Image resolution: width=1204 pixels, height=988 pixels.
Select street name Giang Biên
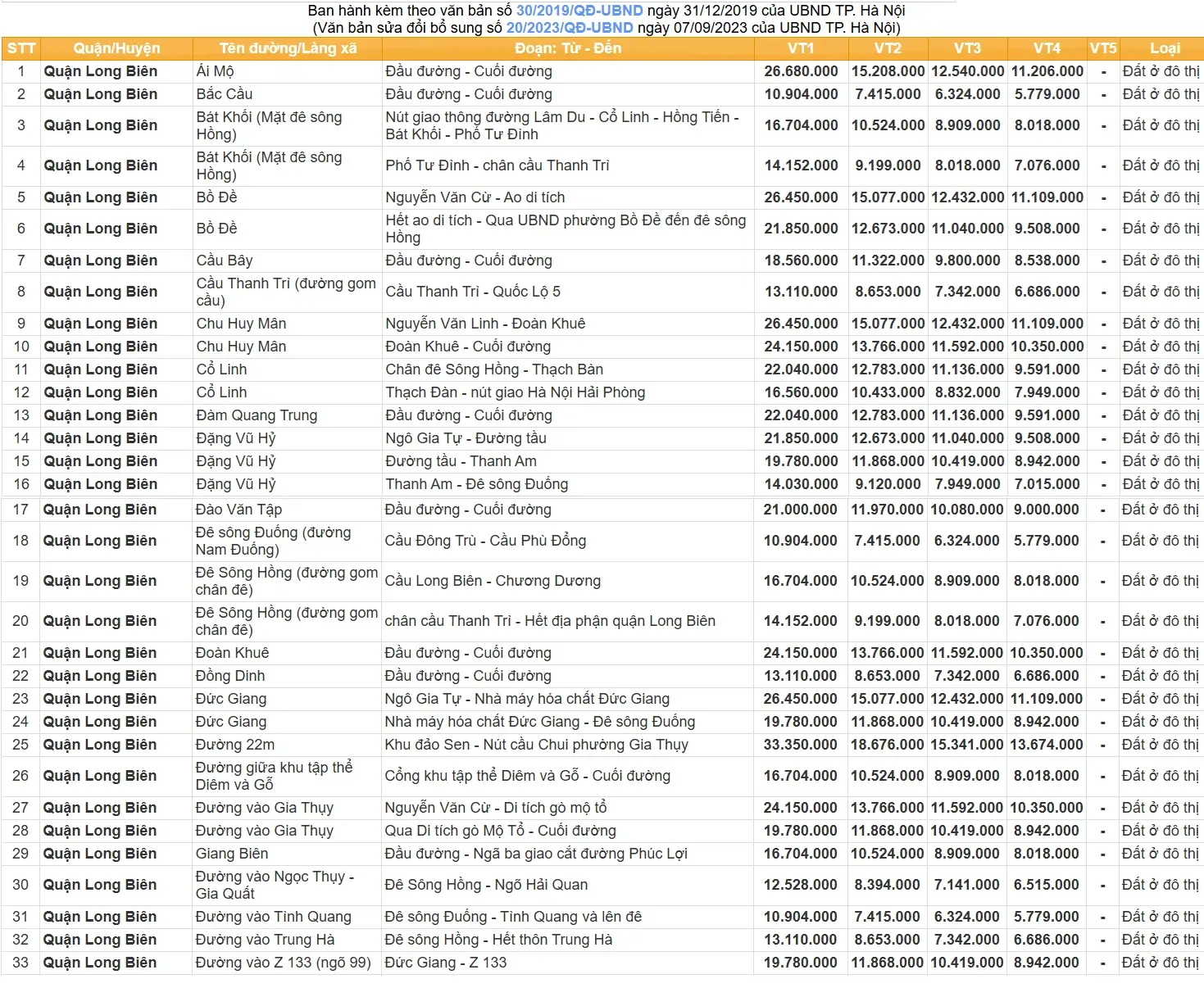click(232, 854)
